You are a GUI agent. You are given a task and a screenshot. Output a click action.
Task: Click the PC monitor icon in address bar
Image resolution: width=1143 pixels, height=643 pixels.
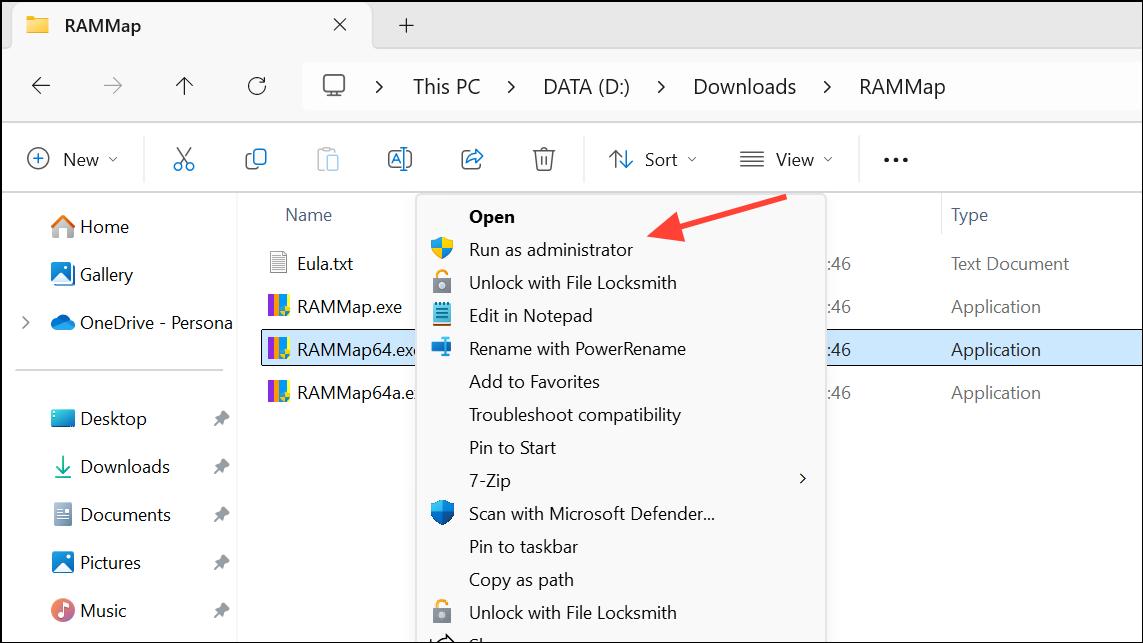(334, 86)
